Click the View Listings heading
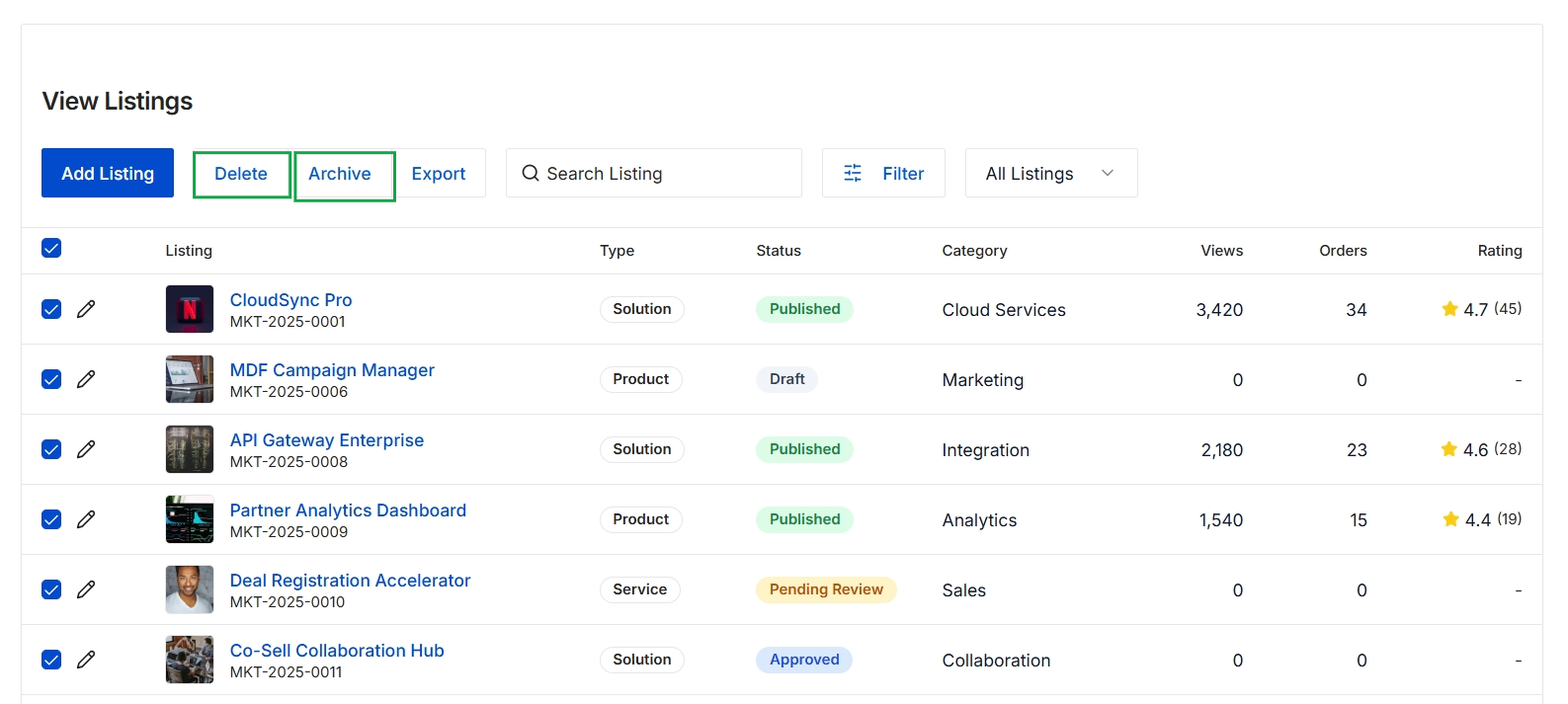The height and width of the screenshot is (704, 1568). (x=118, y=101)
